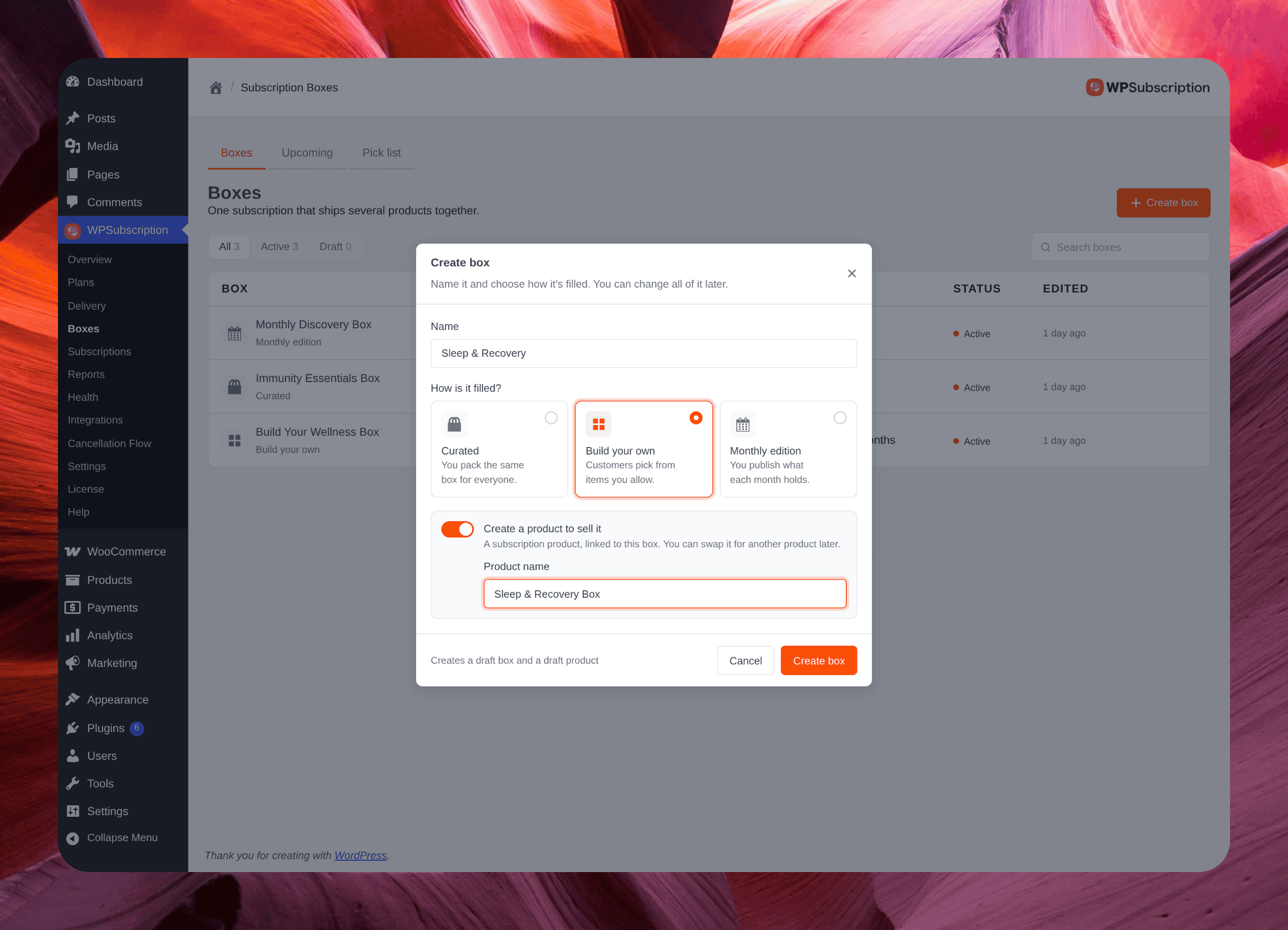
Task: Click the Plugins update count badge
Action: pyautogui.click(x=136, y=728)
